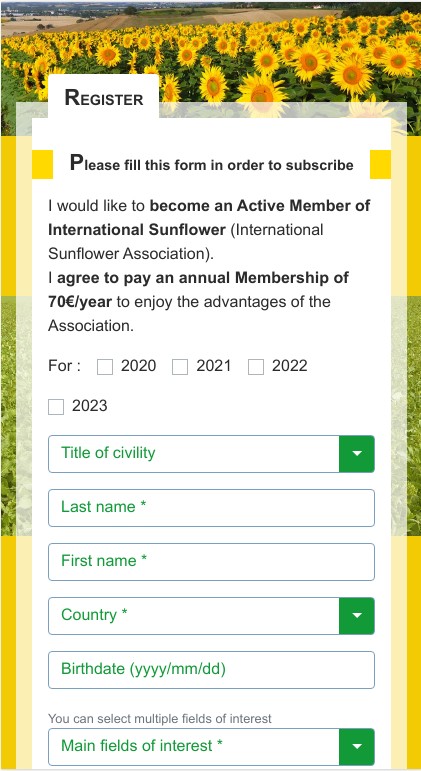Image resolution: width=421 pixels, height=771 pixels.
Task: Click the 2022 label text
Action: [x=290, y=366]
